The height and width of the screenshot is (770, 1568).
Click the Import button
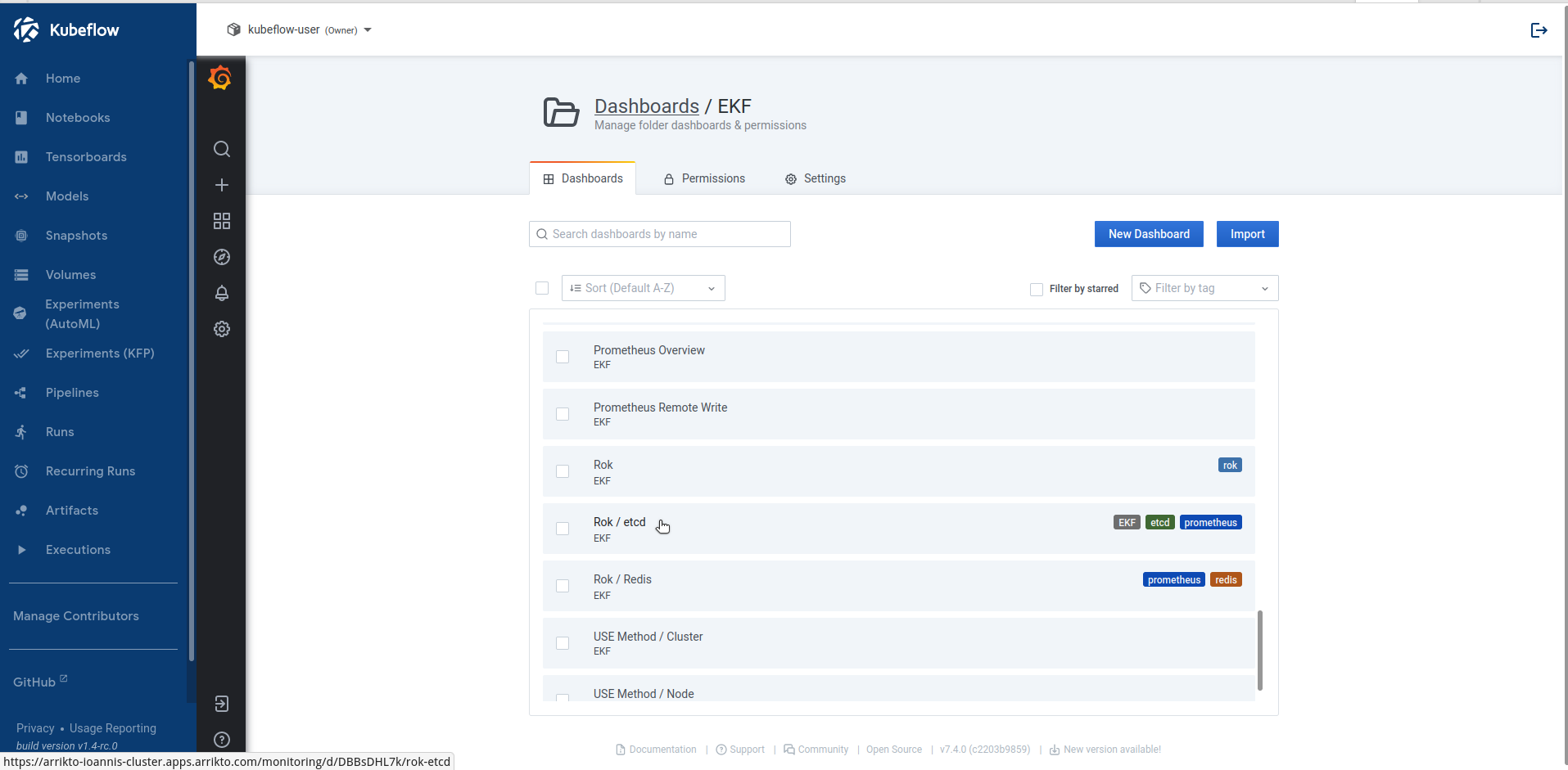click(x=1247, y=234)
